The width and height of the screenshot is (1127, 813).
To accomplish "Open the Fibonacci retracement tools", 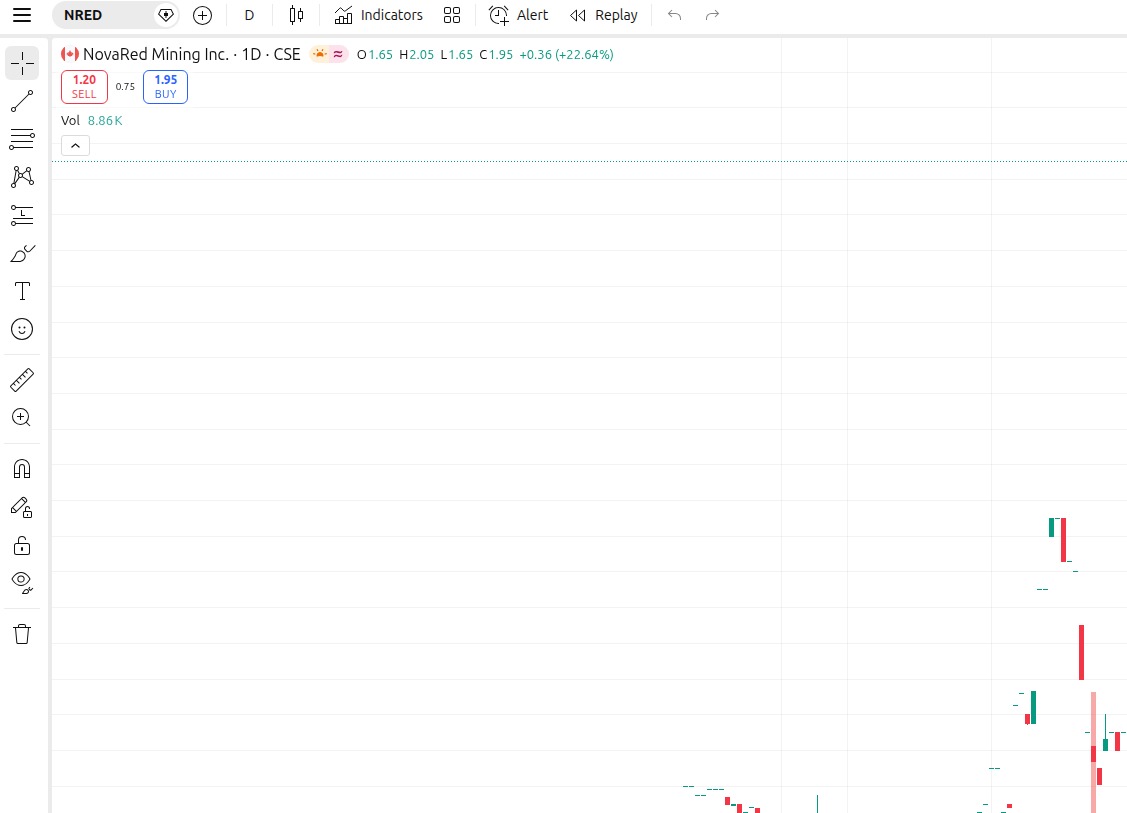I will (22, 138).
